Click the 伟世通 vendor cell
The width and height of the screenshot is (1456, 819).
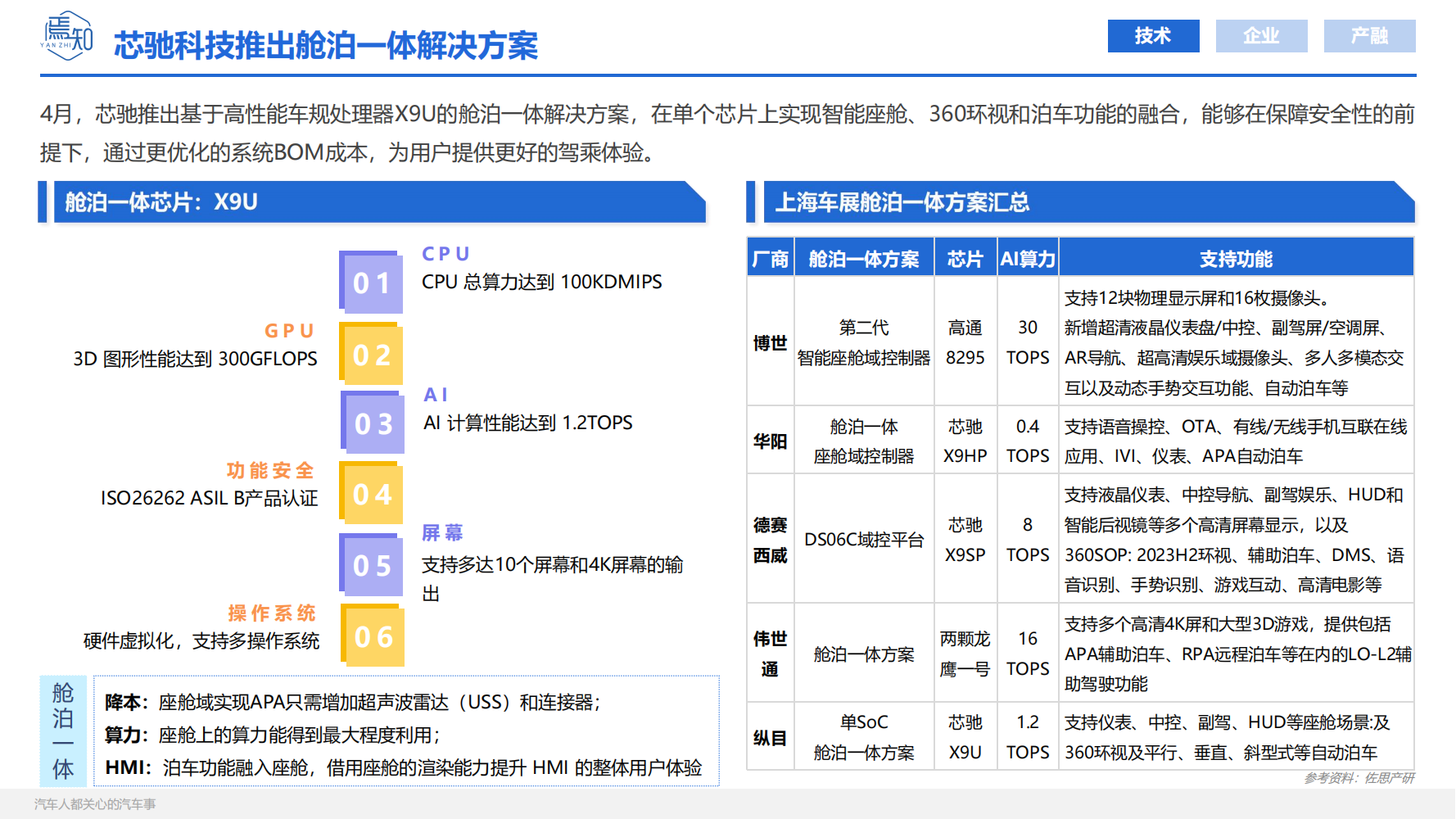point(771,654)
